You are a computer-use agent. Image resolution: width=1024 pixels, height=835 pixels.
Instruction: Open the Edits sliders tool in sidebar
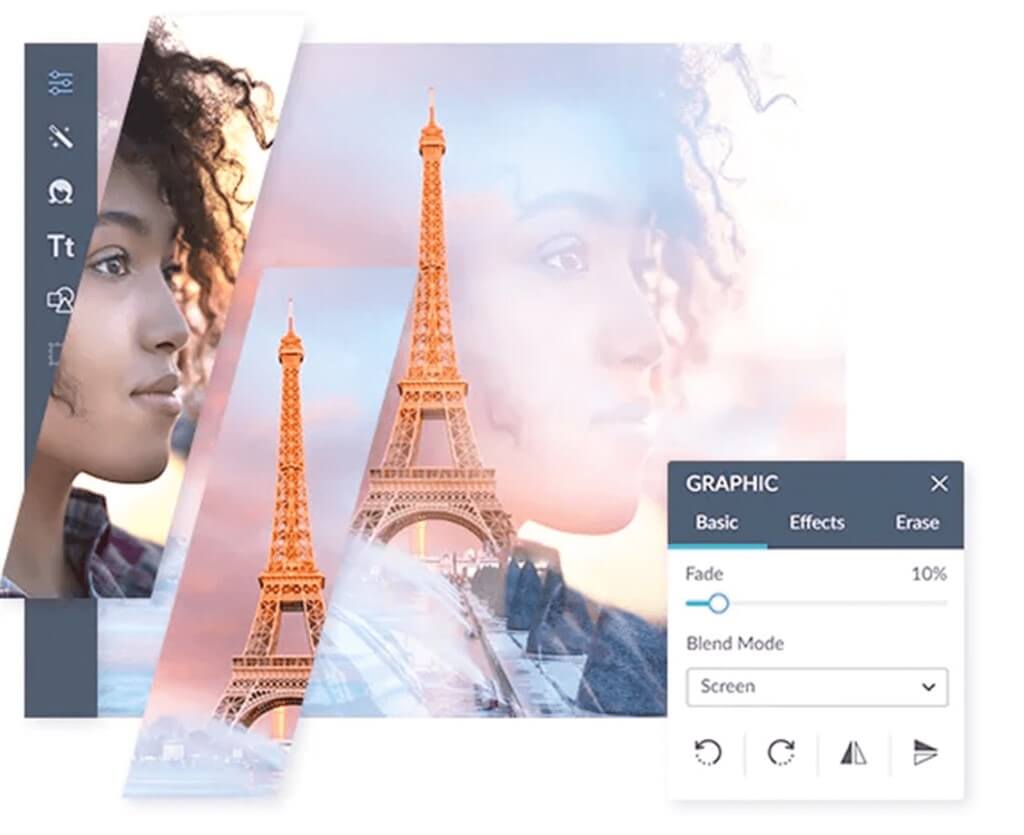pyautogui.click(x=61, y=83)
